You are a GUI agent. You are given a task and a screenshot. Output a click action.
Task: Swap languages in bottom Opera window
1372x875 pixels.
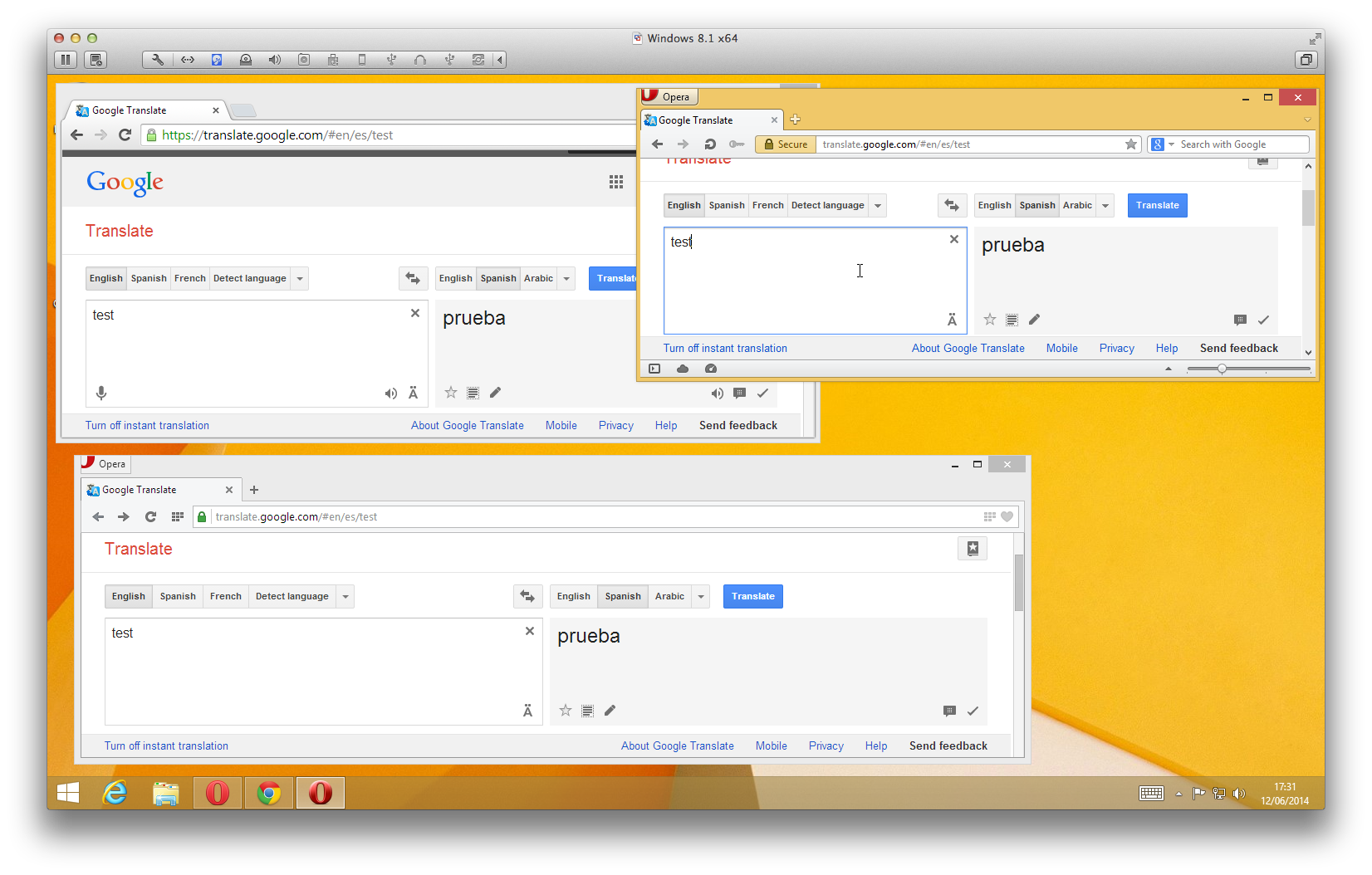527,596
